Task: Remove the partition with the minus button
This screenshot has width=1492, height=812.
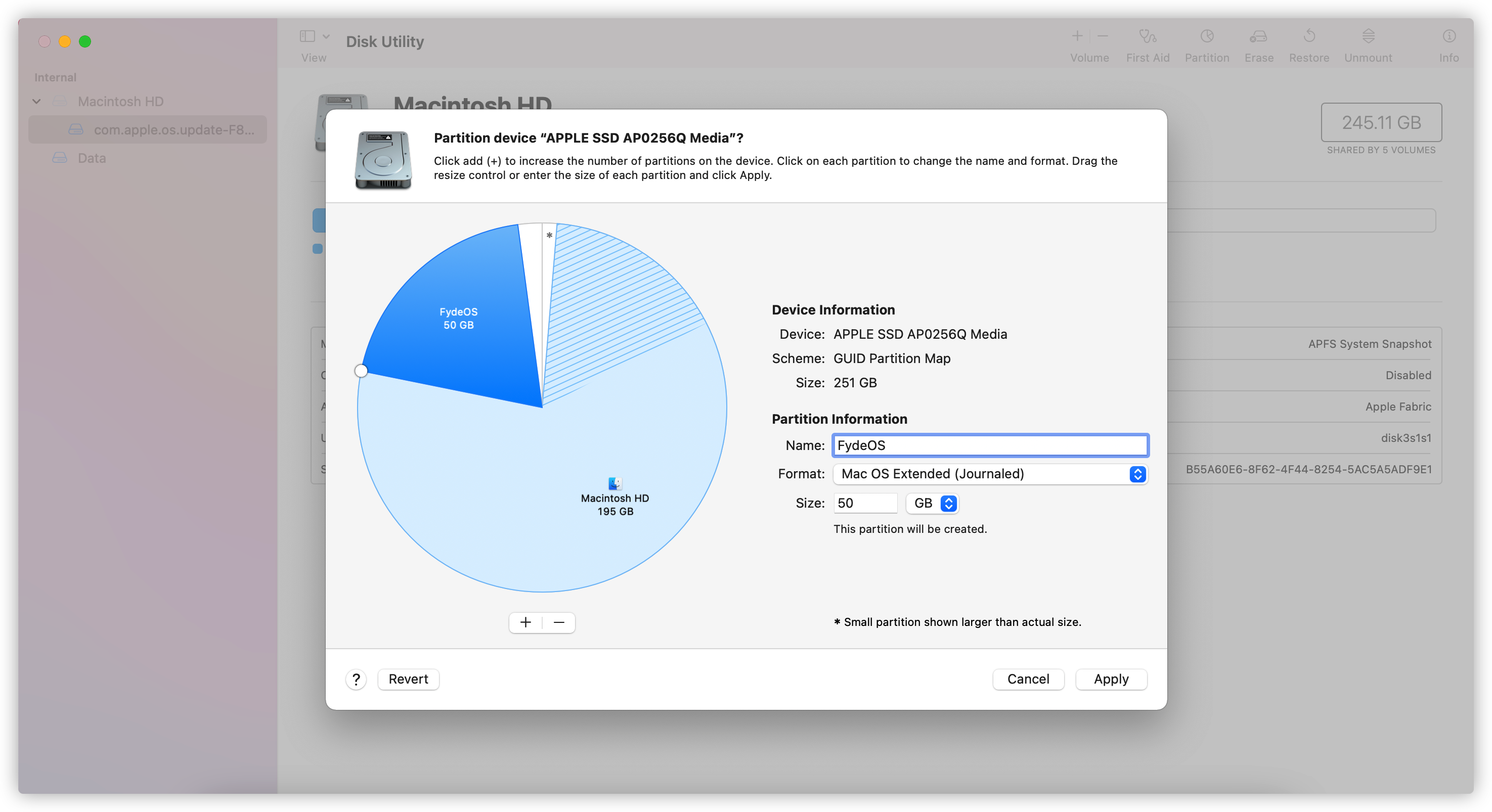Action: [x=558, y=622]
